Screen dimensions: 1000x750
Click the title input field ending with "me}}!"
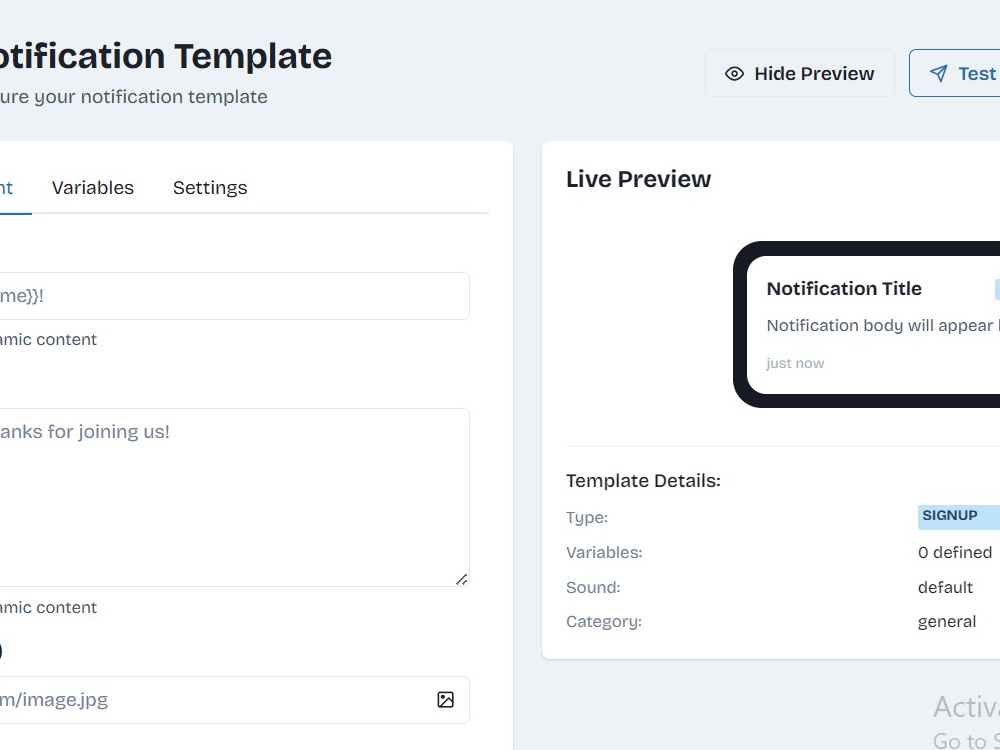[233, 296]
